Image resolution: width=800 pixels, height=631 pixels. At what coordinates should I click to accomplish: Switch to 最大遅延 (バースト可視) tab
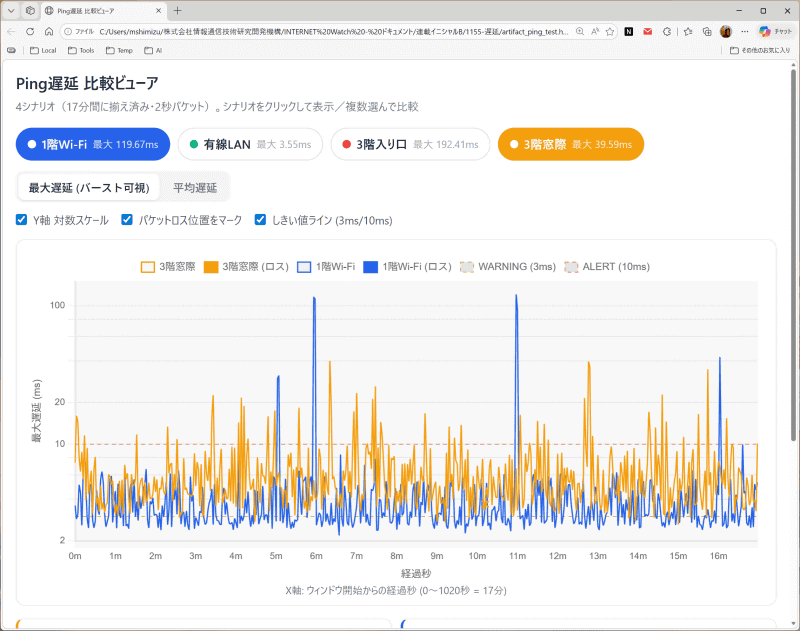click(89, 188)
